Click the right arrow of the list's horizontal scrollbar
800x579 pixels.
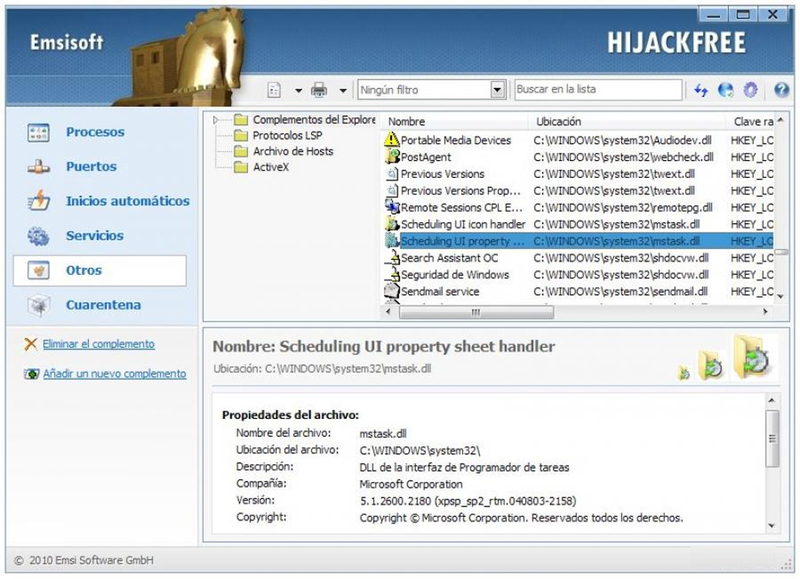coord(765,312)
